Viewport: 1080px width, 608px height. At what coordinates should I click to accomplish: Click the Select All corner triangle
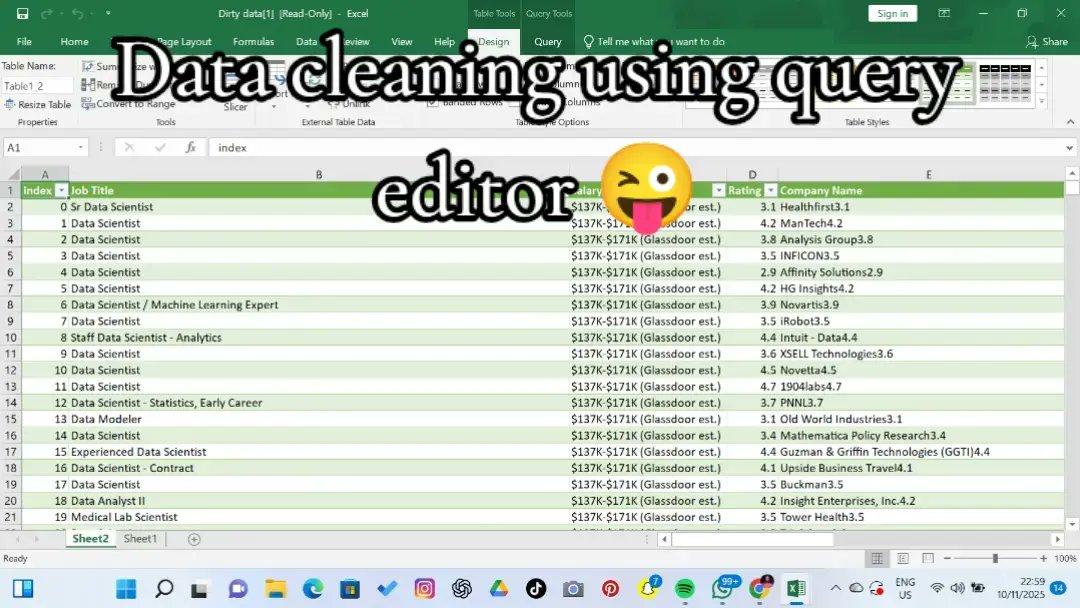click(x=12, y=174)
